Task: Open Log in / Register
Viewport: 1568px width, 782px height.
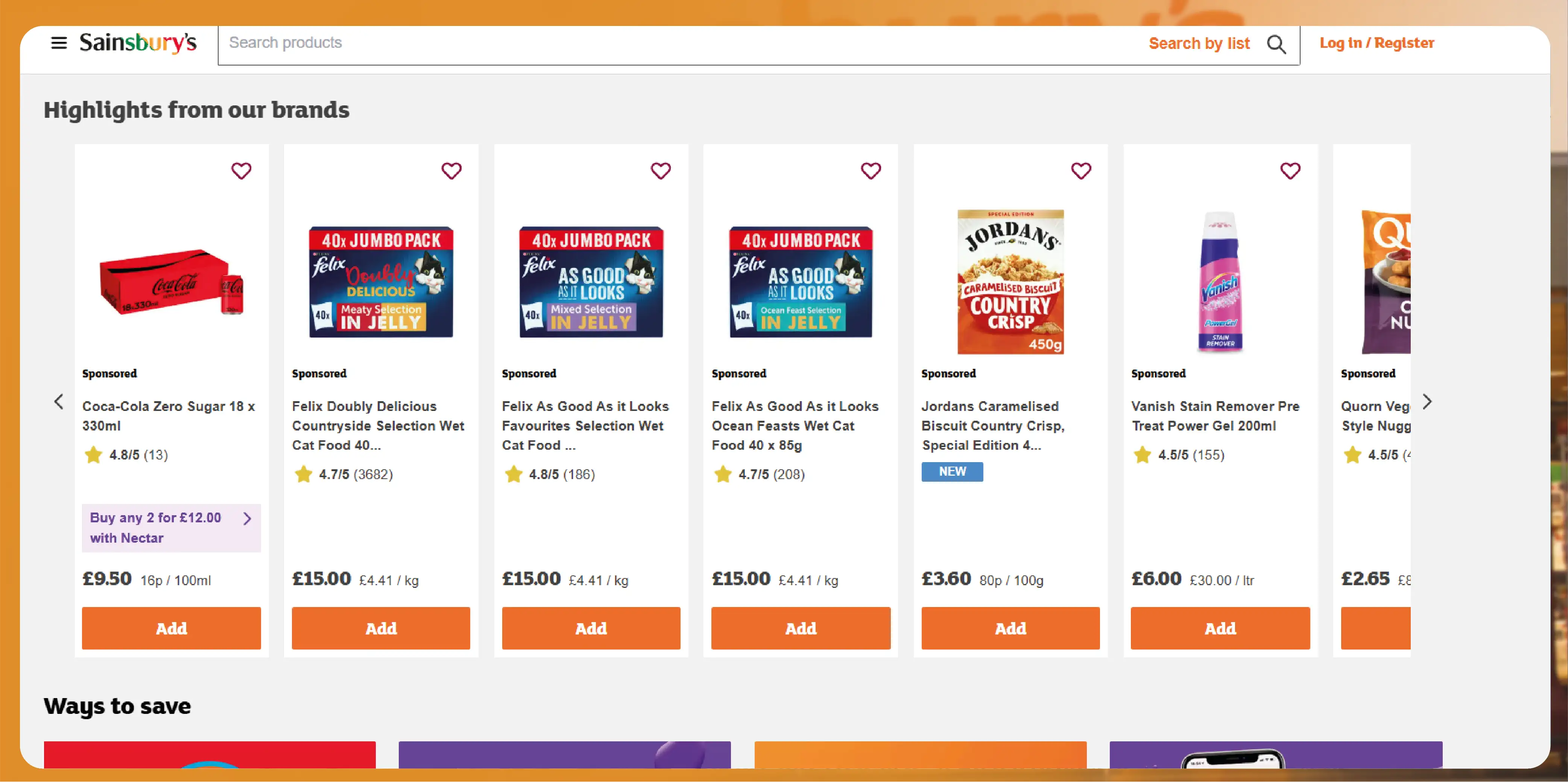Action: click(1376, 43)
